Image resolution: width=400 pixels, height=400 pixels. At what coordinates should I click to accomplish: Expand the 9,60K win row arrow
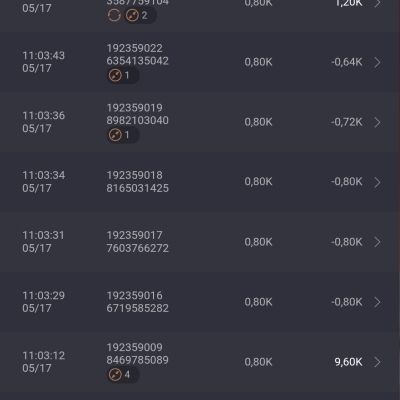pos(377,362)
